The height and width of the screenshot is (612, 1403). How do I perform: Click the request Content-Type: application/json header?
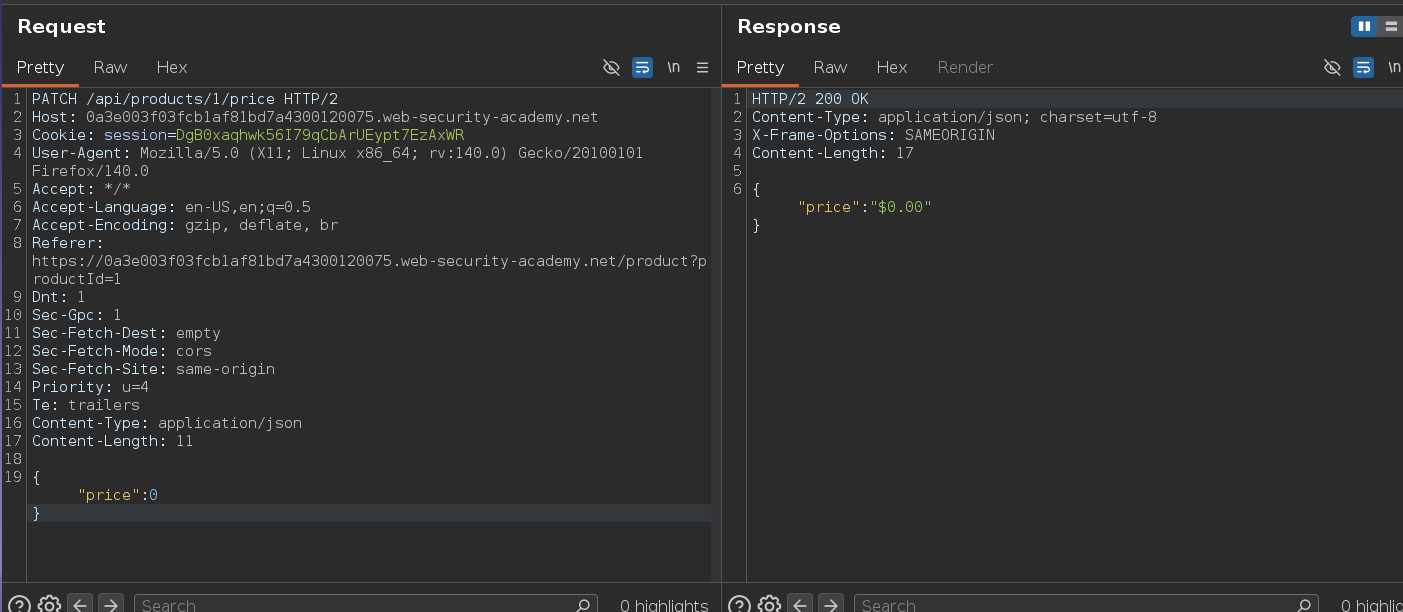[x=167, y=423]
